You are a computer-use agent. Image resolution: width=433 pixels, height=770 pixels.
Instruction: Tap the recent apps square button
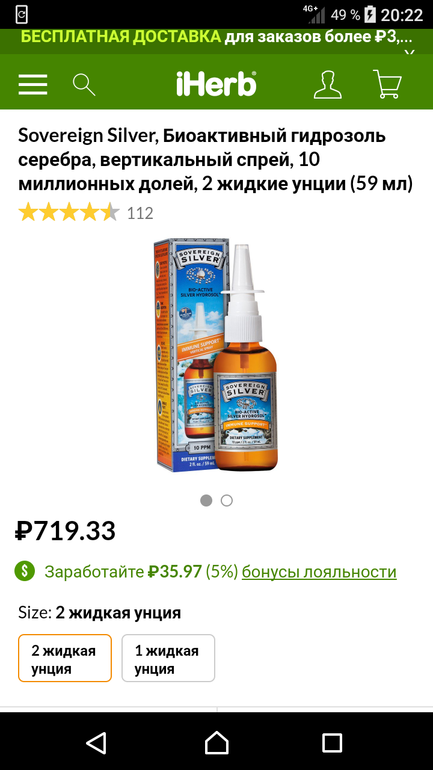tap(332, 742)
